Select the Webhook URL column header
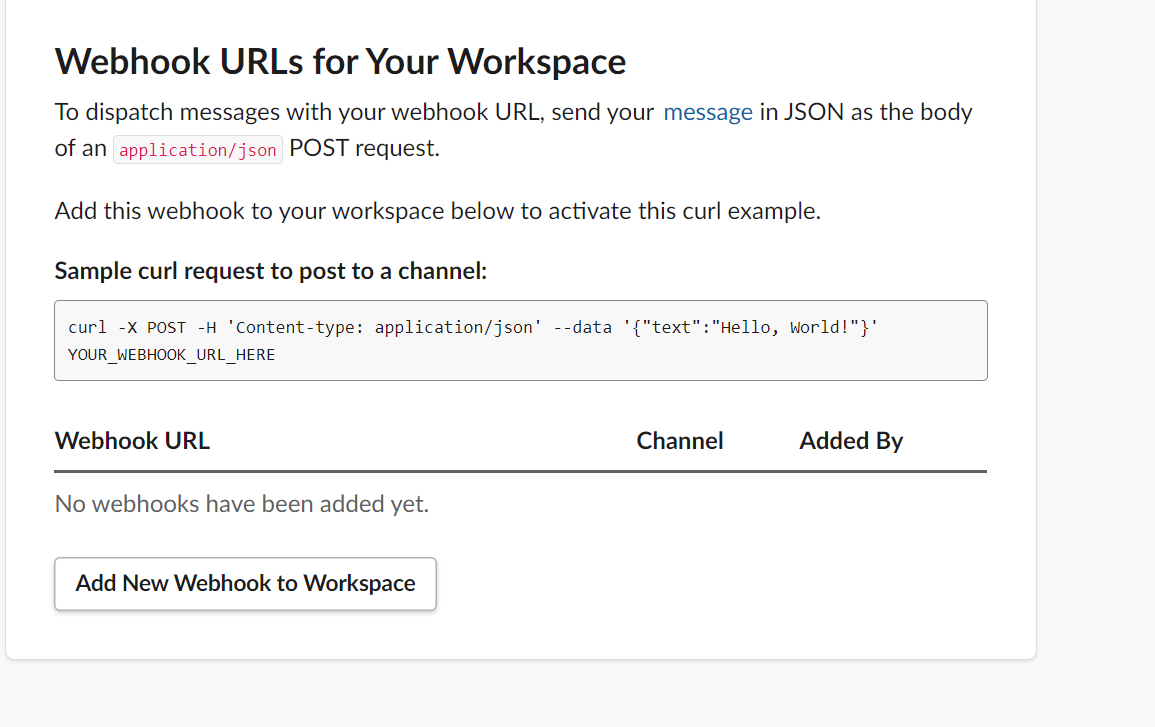1155x727 pixels. [132, 441]
